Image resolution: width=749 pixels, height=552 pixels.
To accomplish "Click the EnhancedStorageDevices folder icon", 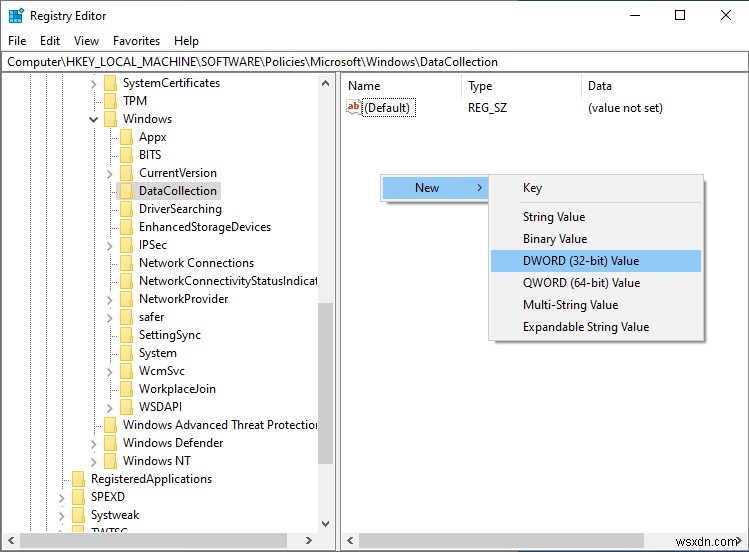I will coord(127,227).
